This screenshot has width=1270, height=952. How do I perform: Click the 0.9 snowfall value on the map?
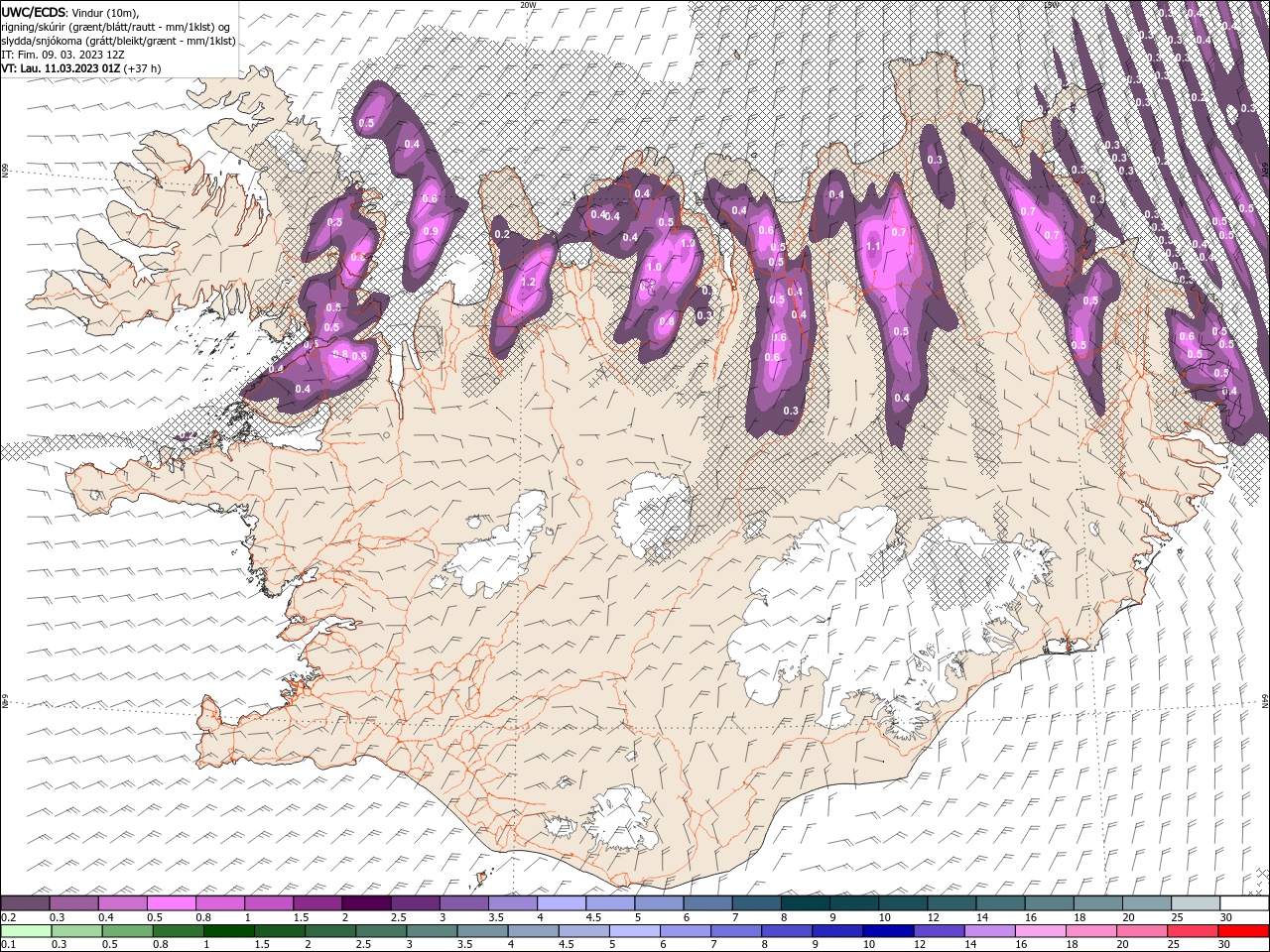(431, 231)
